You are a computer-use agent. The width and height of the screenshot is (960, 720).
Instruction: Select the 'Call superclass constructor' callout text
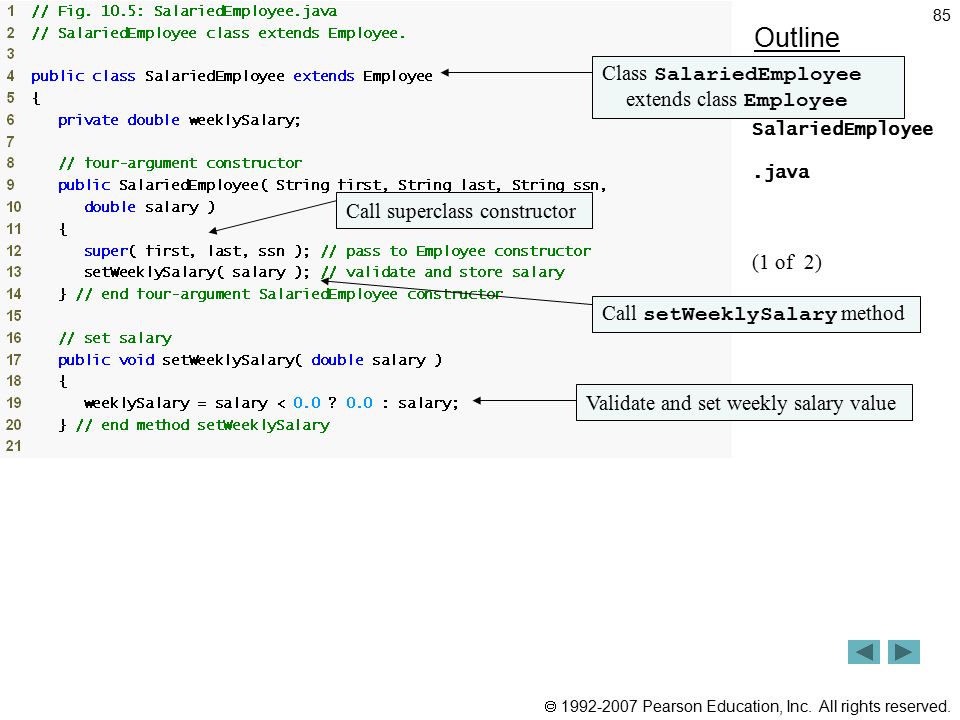(461, 211)
